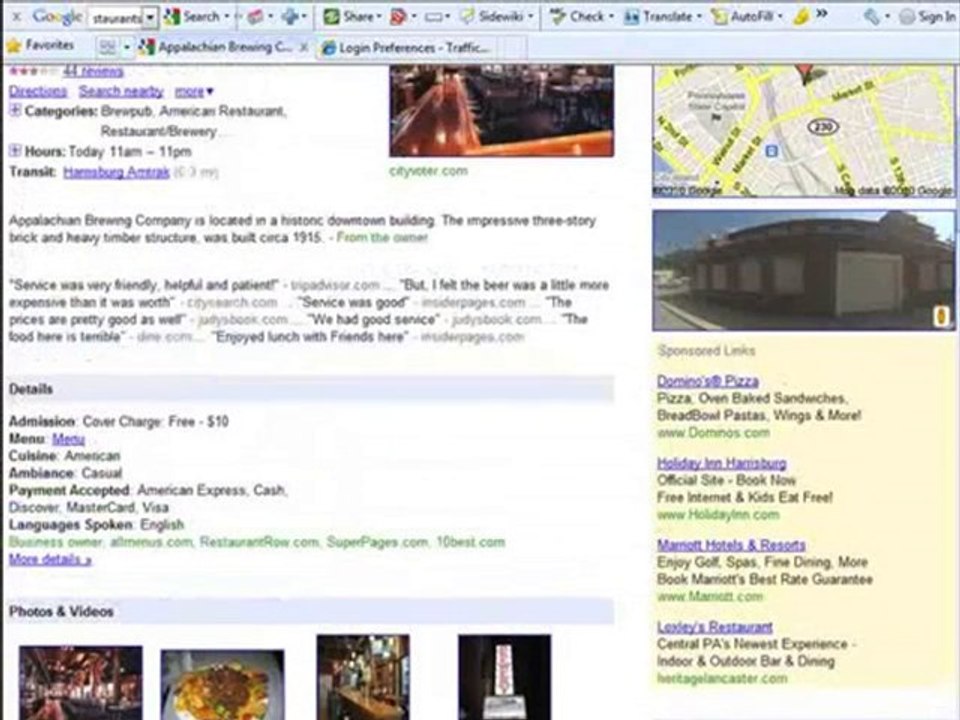Open the night sign thumbnail photo

pyautogui.click(x=504, y=677)
